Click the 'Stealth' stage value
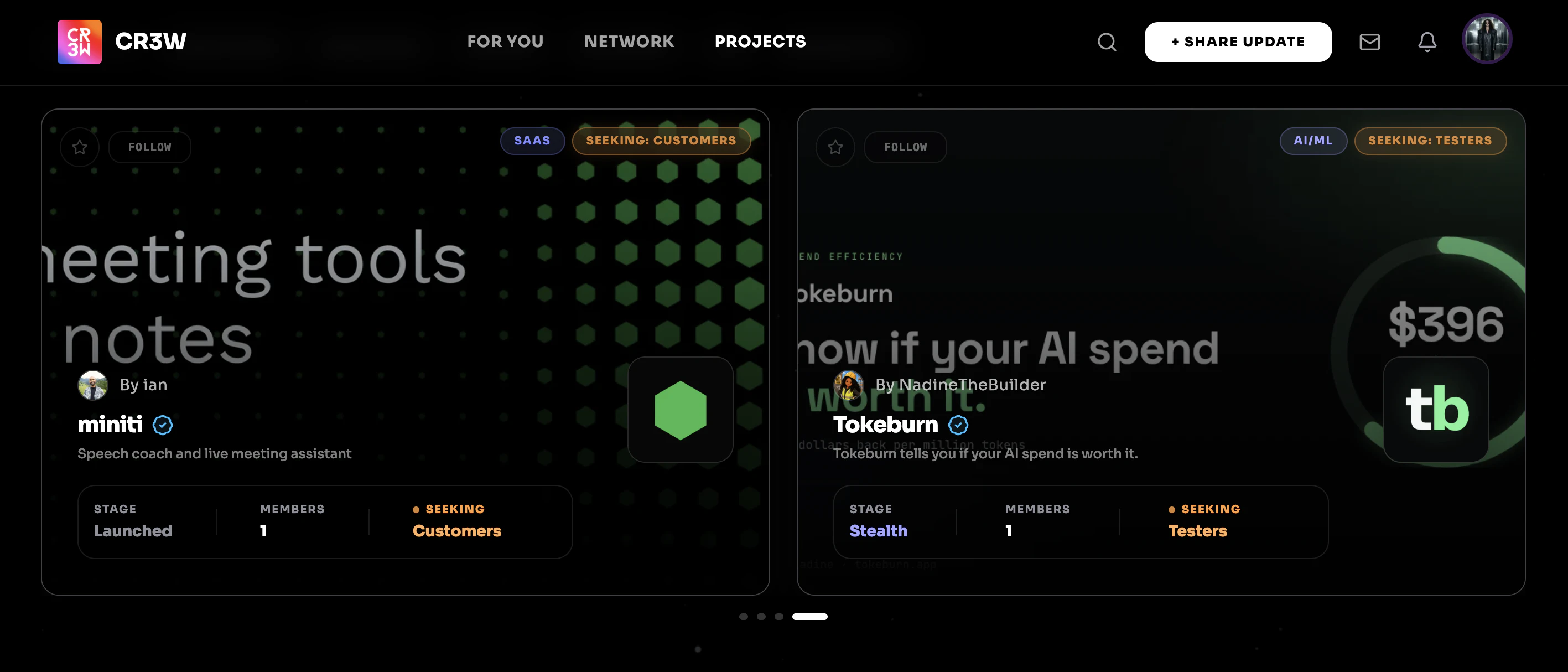 coord(879,531)
